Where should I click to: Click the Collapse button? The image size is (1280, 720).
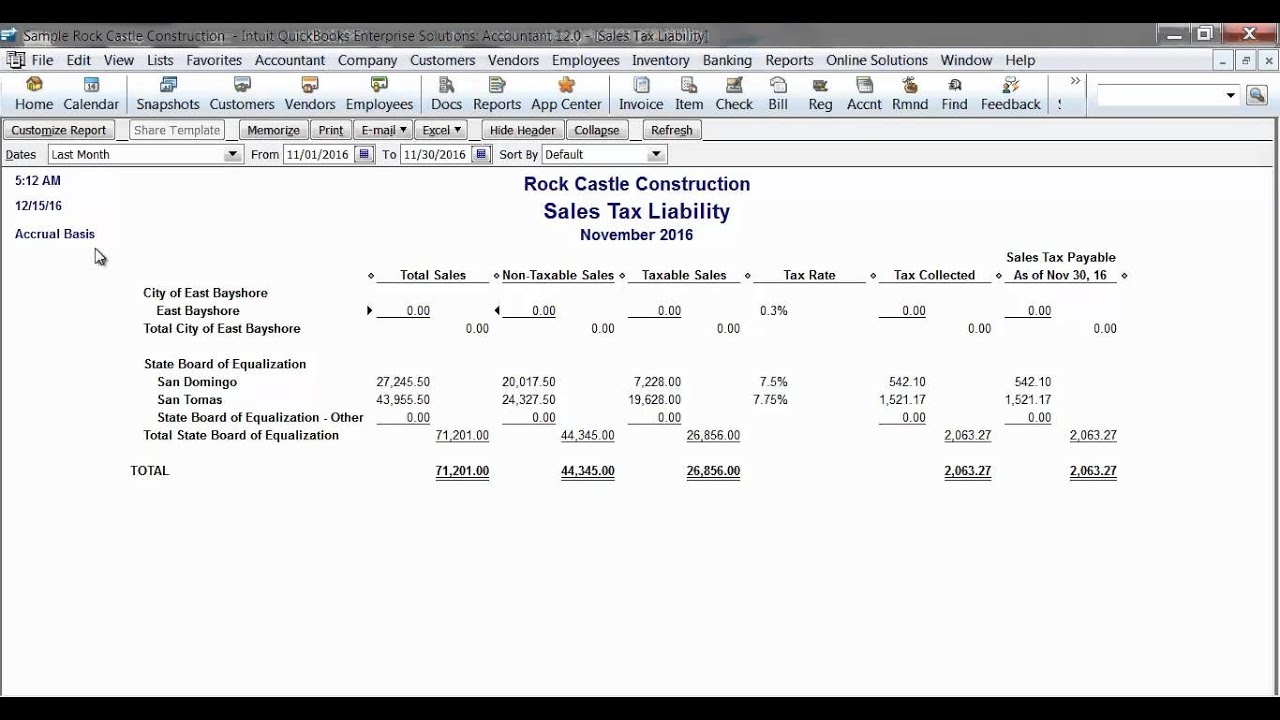(597, 130)
